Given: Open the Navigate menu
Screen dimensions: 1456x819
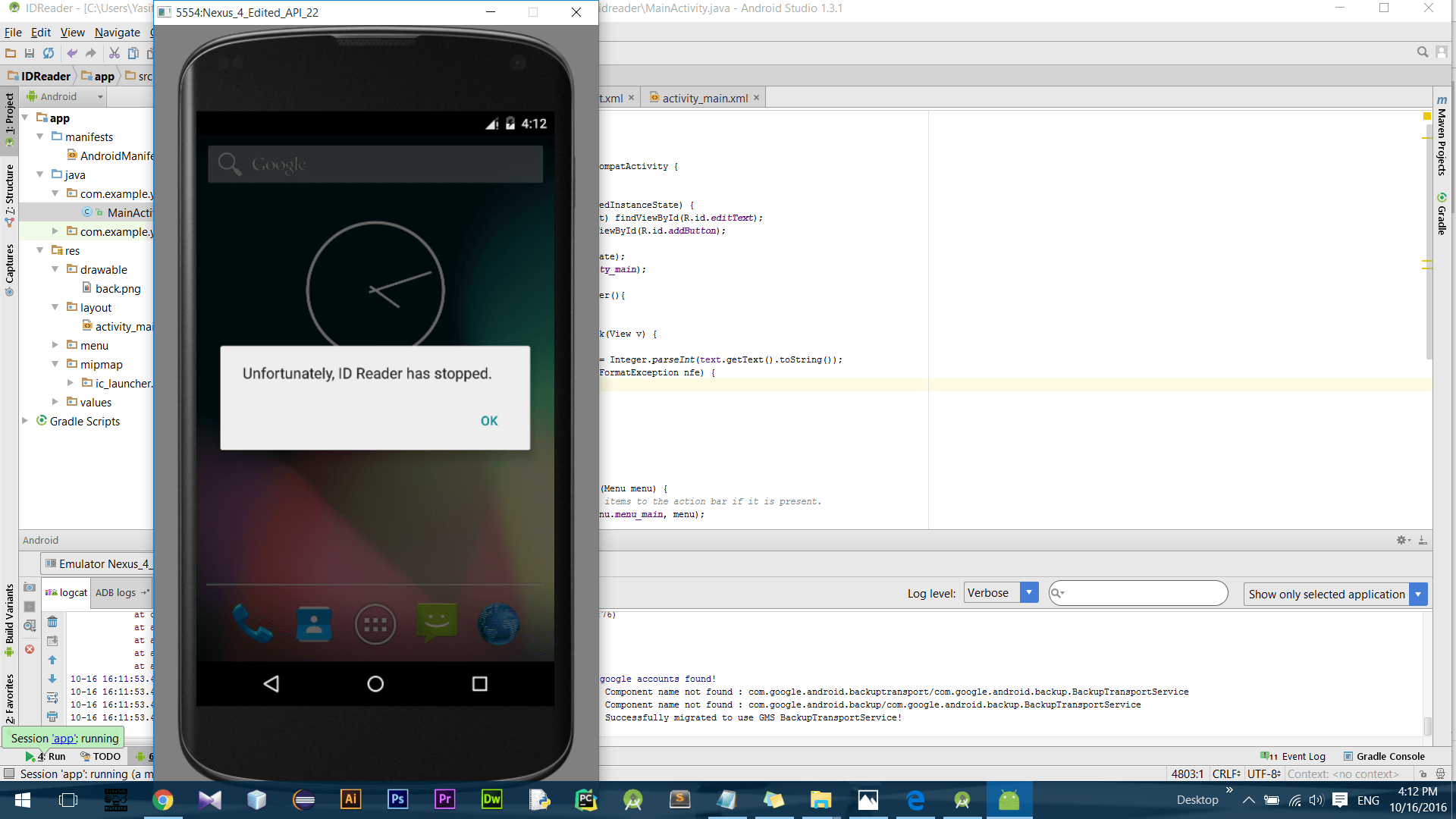Looking at the screenshot, I should tap(117, 33).
